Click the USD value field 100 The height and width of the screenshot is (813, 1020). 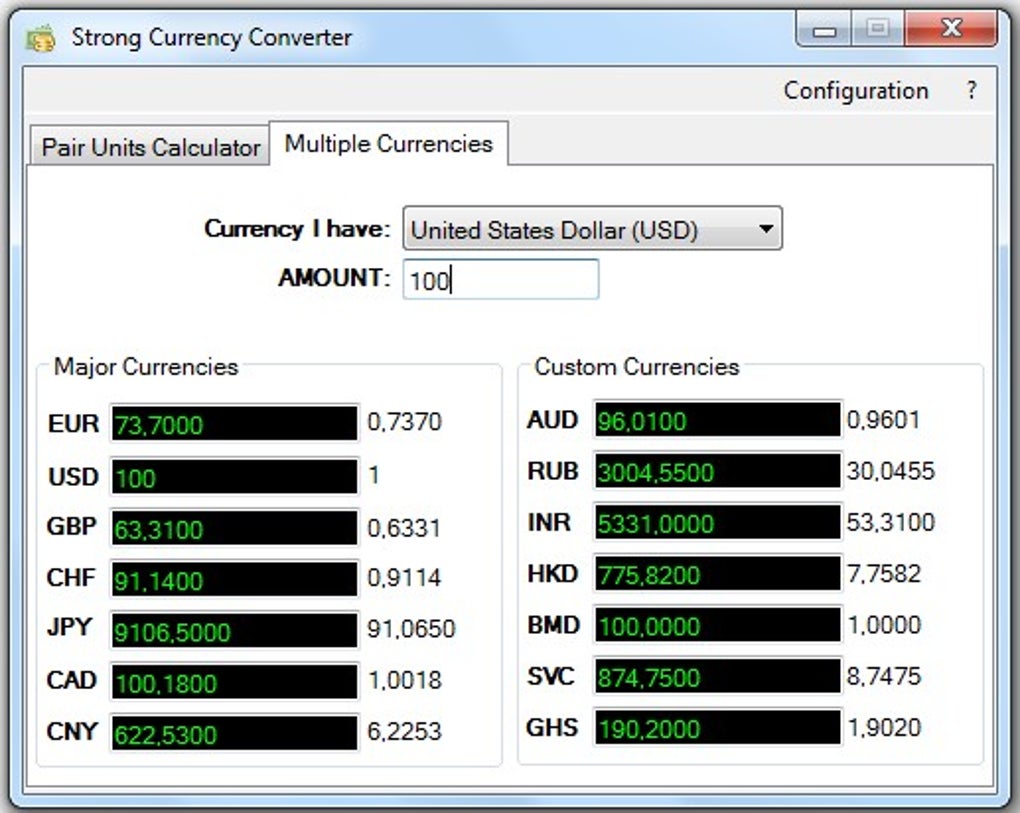pyautogui.click(x=234, y=476)
